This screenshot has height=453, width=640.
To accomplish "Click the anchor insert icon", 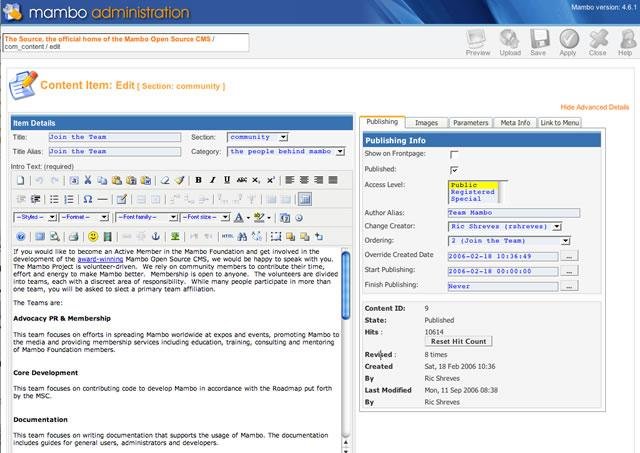I will (156, 236).
